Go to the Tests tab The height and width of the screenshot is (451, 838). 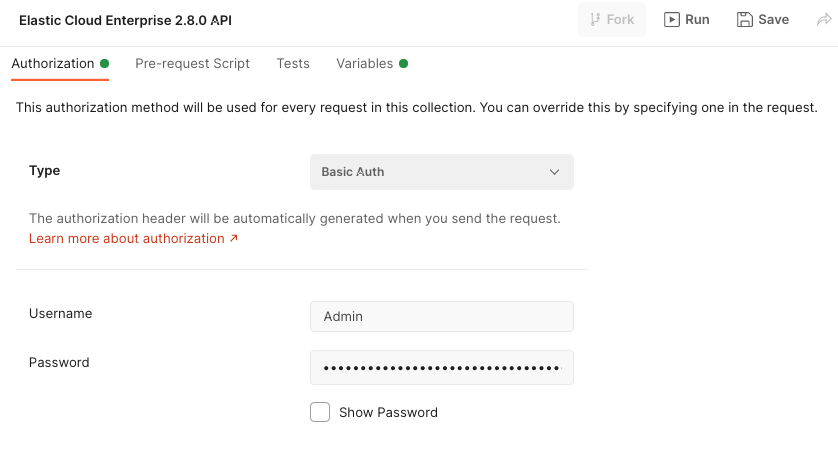[293, 63]
